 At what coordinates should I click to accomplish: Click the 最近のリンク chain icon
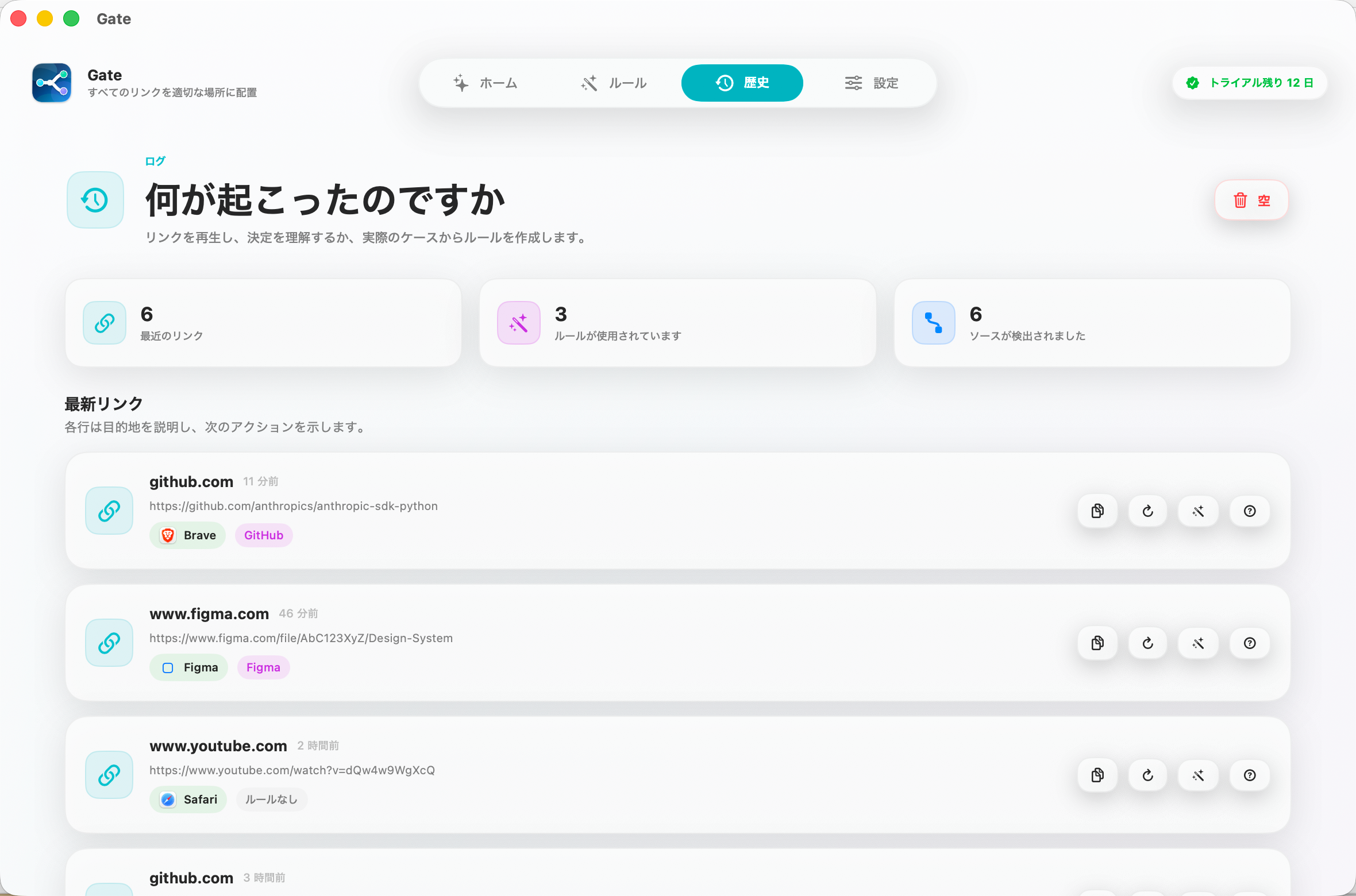[105, 323]
